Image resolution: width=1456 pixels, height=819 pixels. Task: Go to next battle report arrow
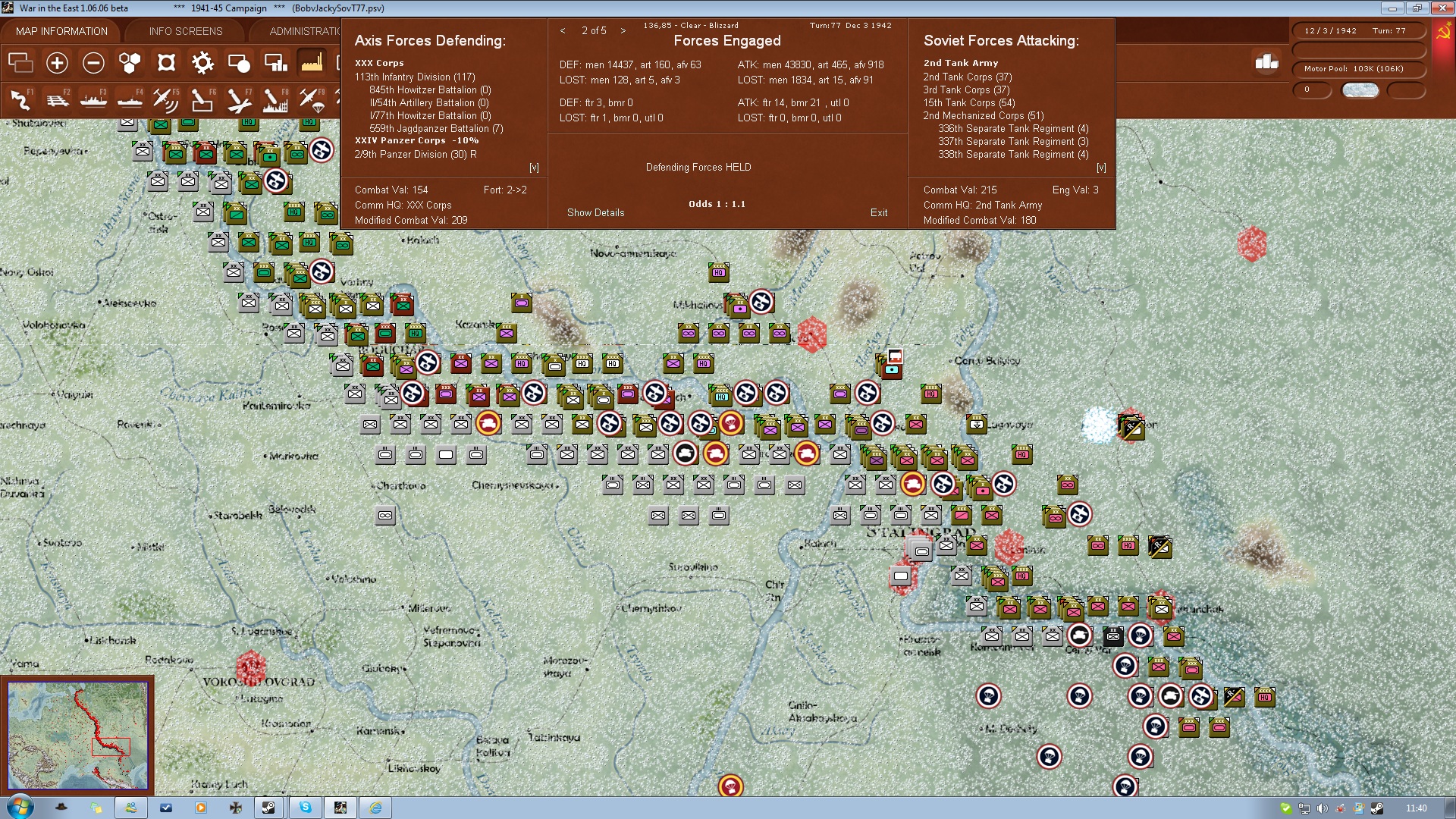tap(623, 31)
